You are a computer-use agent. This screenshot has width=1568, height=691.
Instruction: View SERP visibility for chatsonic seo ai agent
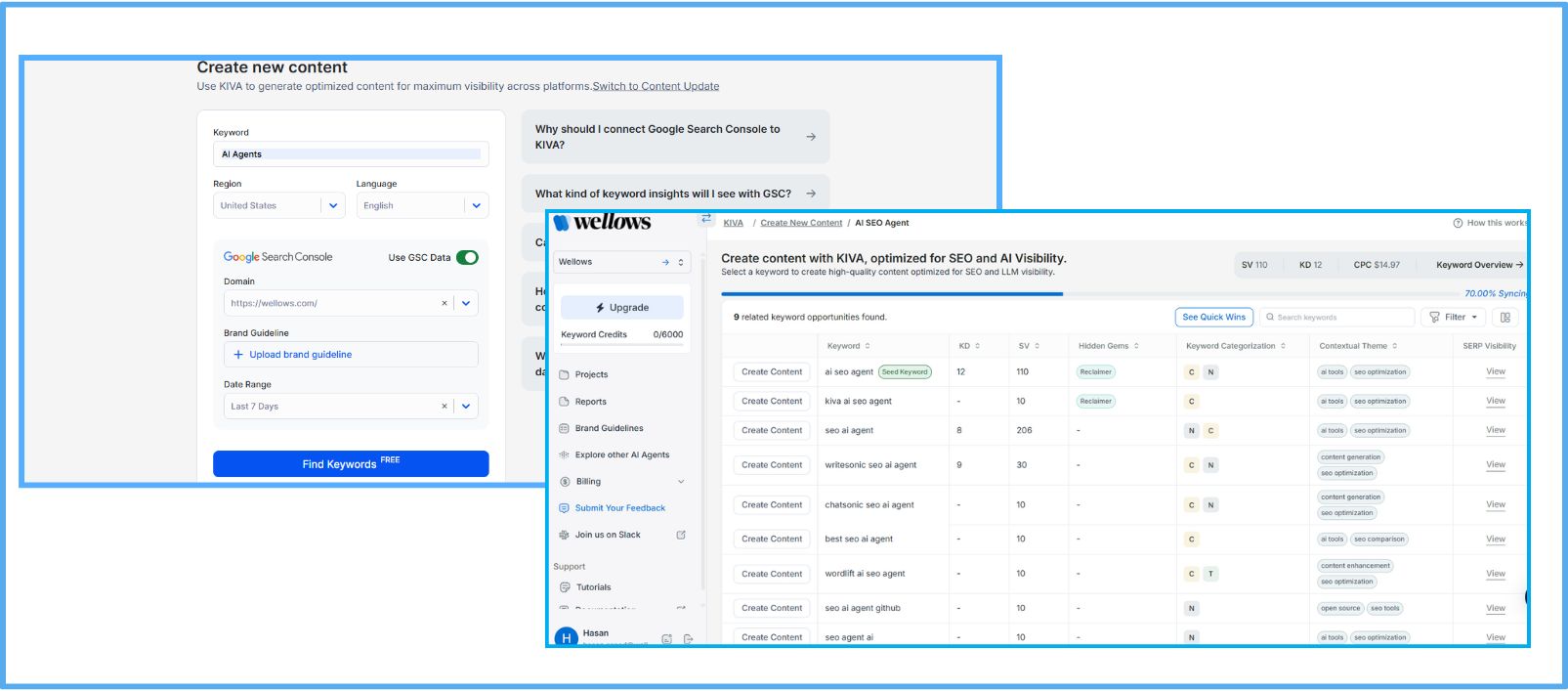point(1495,504)
